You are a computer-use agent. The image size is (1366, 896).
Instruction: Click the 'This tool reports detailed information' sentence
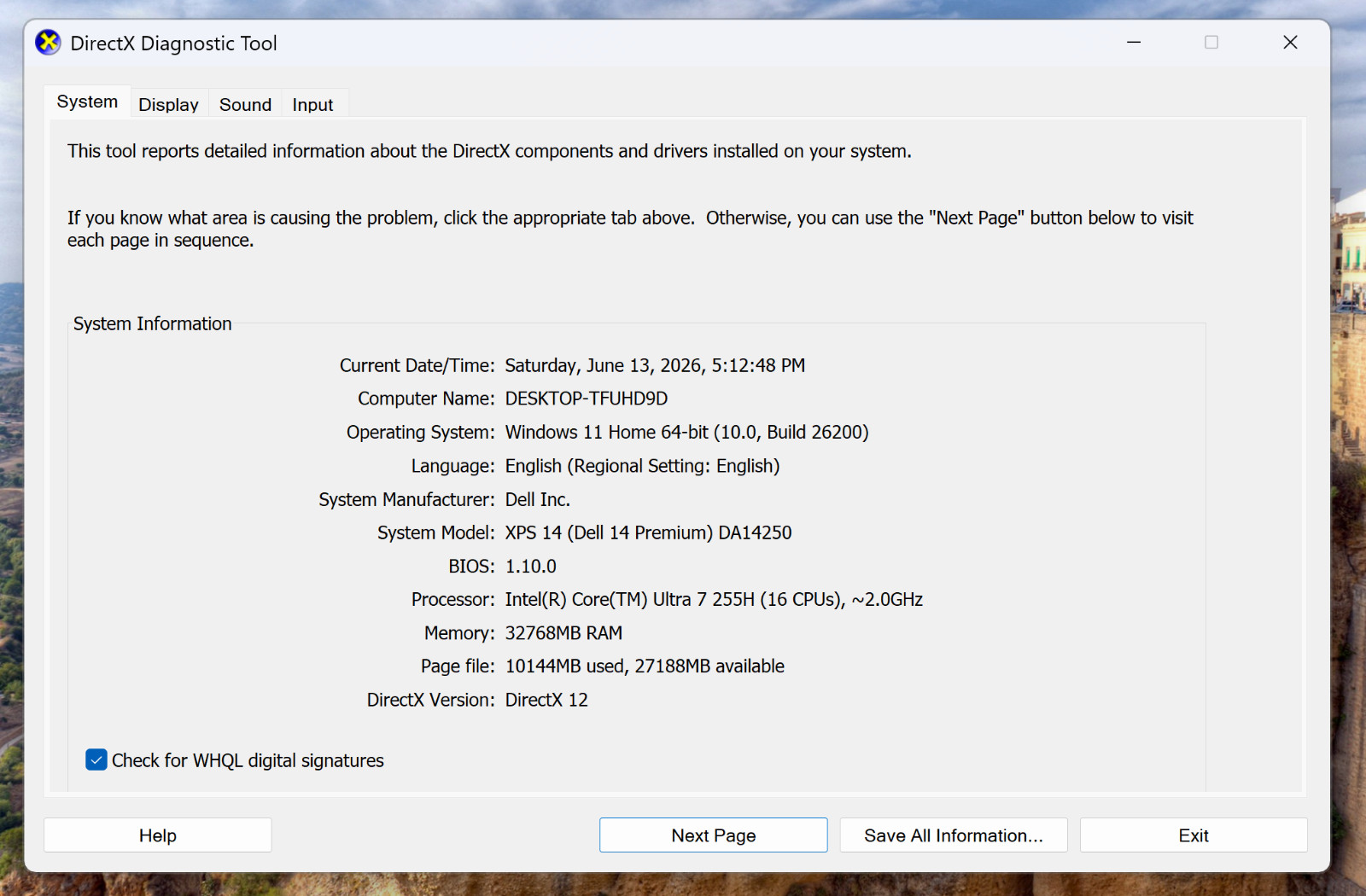click(489, 151)
